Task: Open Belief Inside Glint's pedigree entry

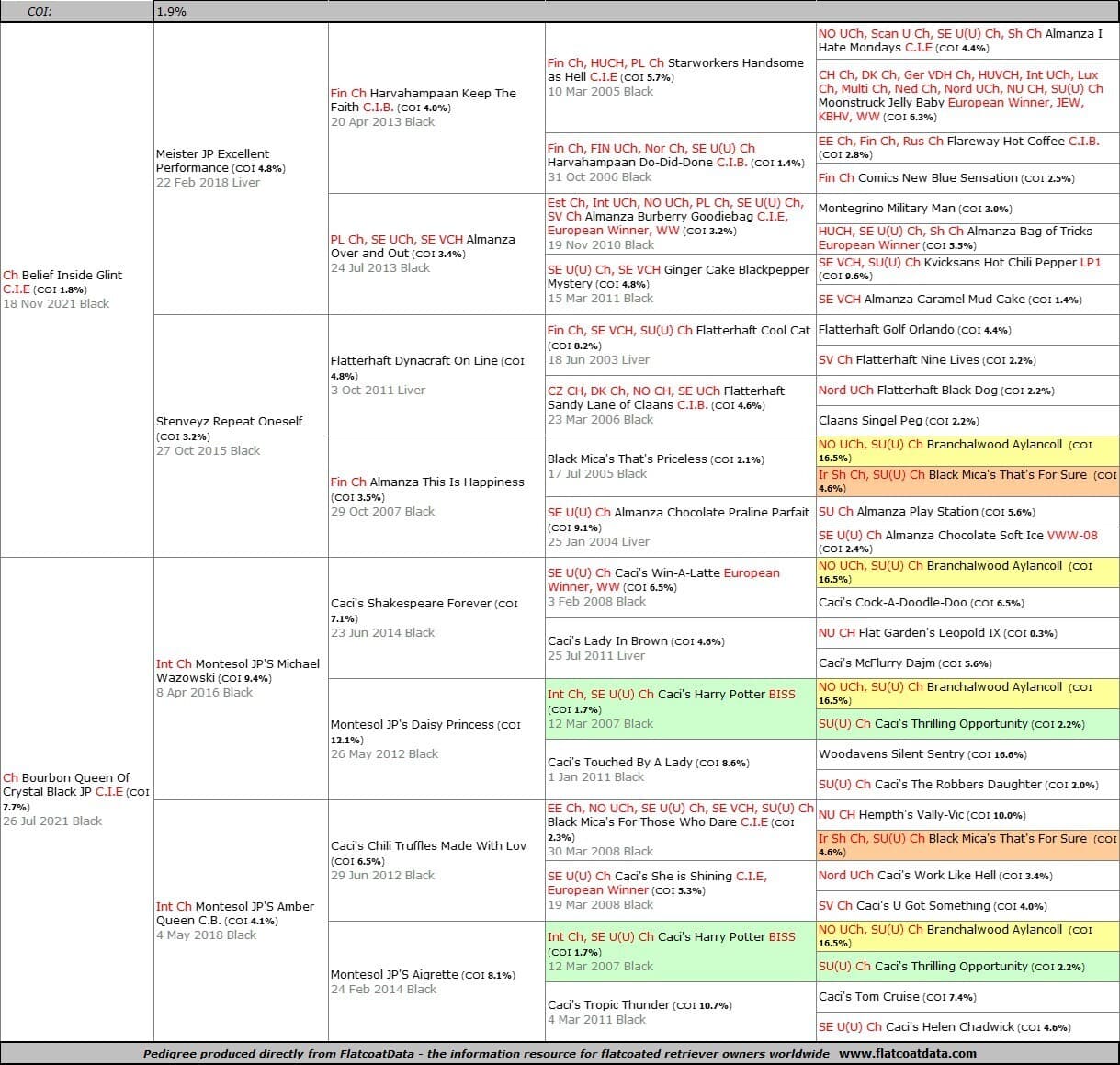Action: 72,275
